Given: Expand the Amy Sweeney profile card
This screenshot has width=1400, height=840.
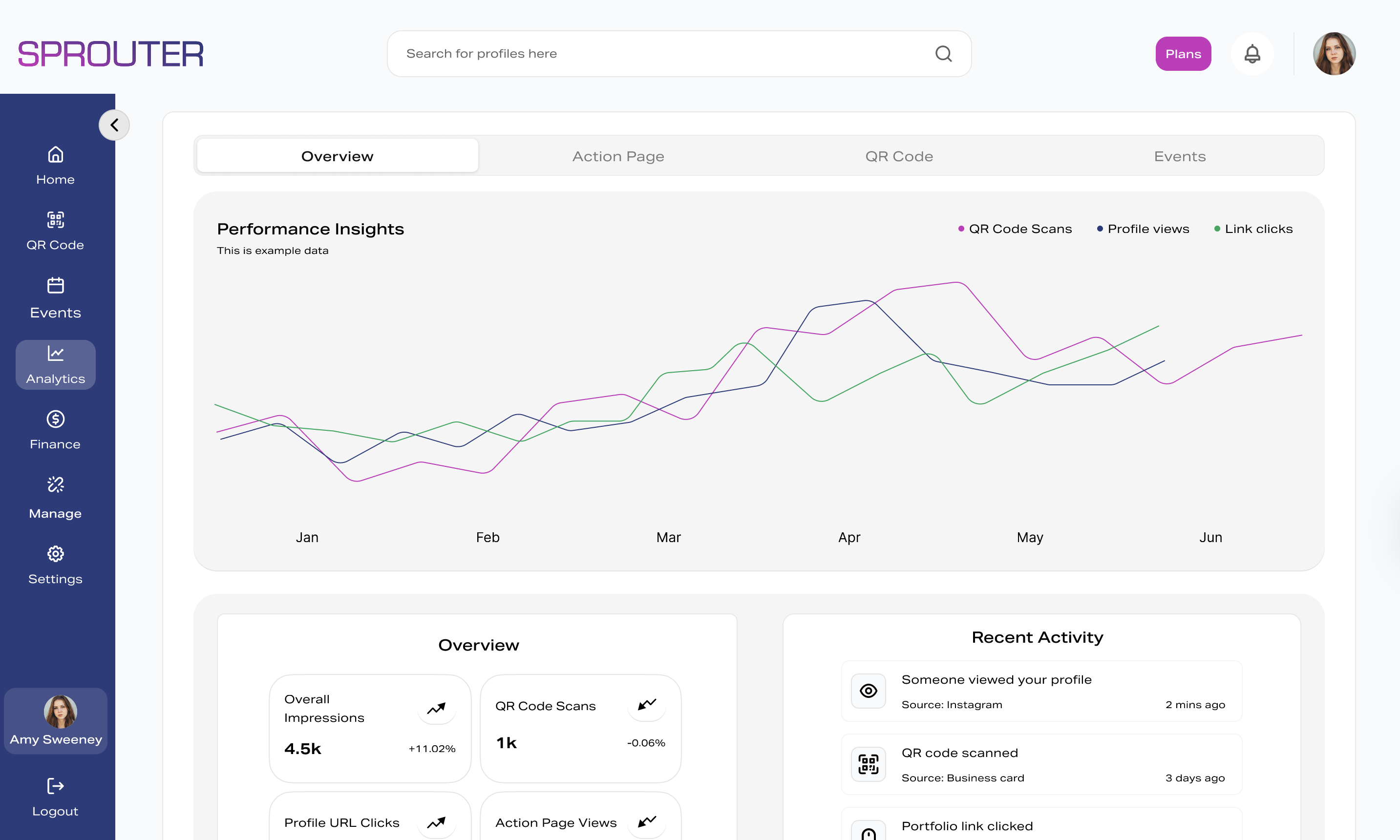Looking at the screenshot, I should [x=55, y=721].
